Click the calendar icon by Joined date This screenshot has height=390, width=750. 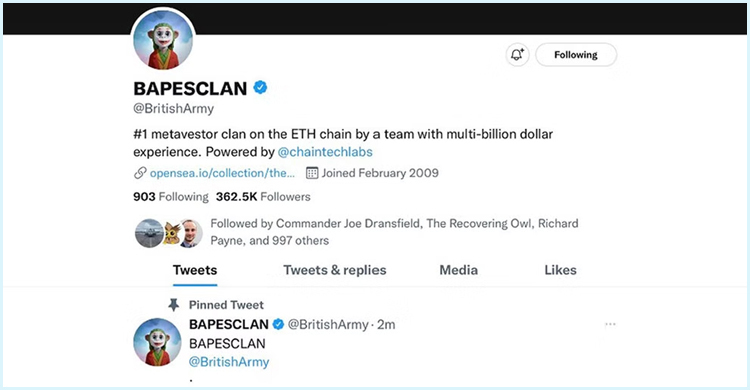pyautogui.click(x=312, y=173)
